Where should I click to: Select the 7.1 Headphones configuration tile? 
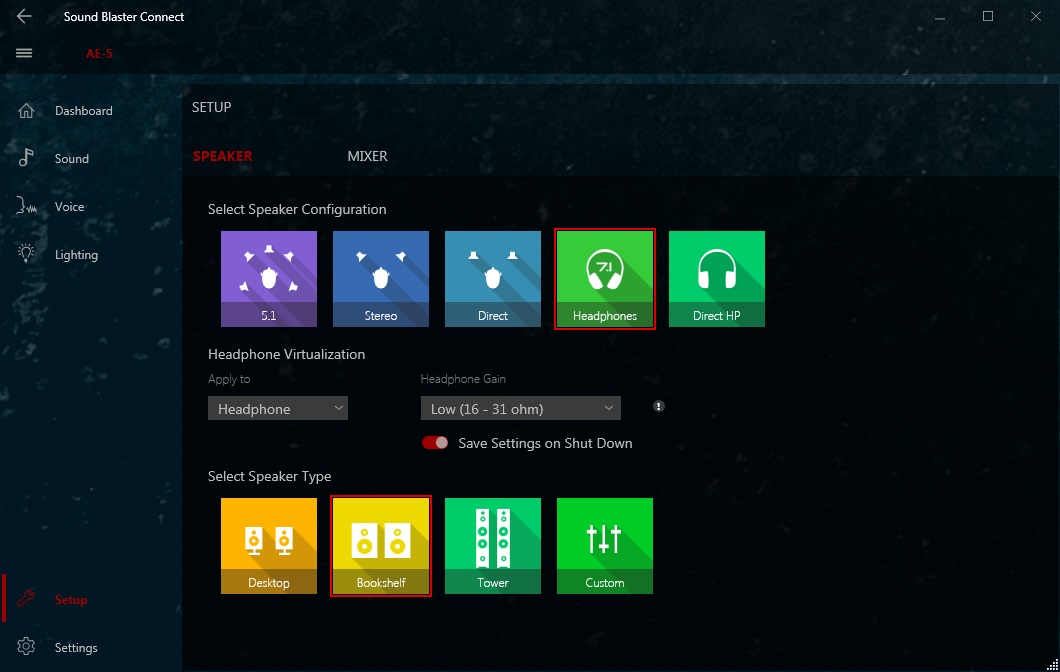tap(604, 279)
